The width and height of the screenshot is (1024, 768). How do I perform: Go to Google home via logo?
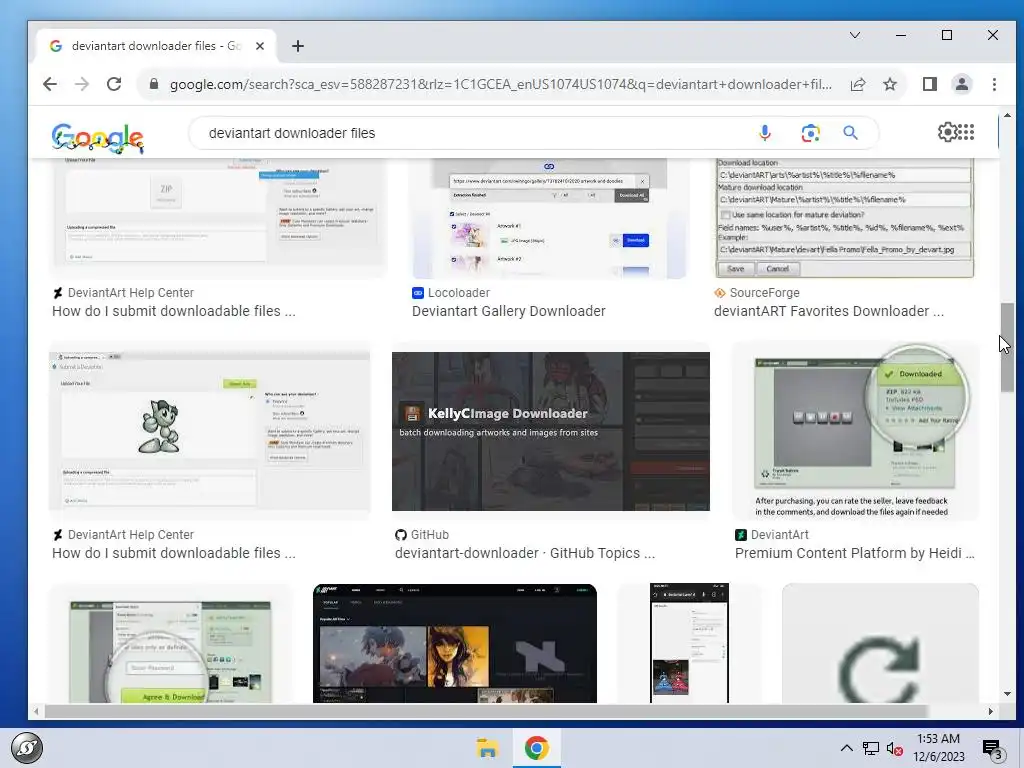(97, 138)
